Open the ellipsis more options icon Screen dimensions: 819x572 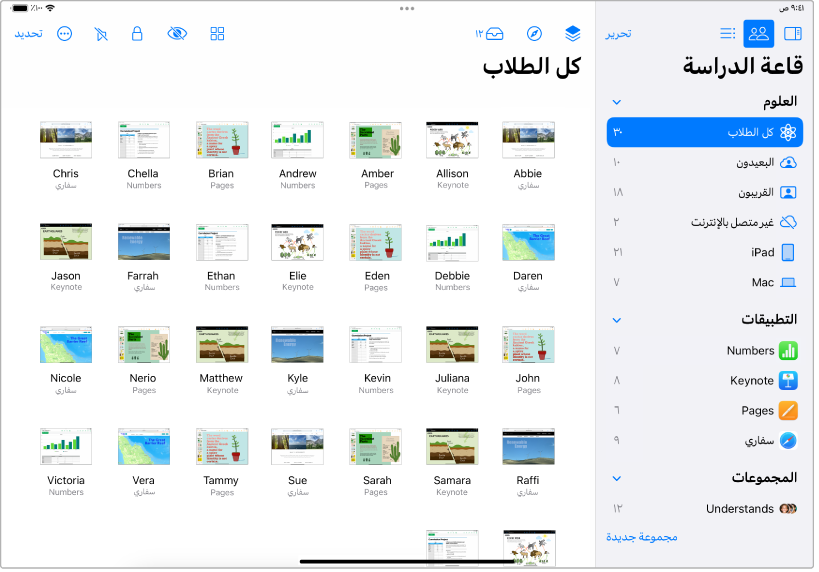[x=65, y=34]
